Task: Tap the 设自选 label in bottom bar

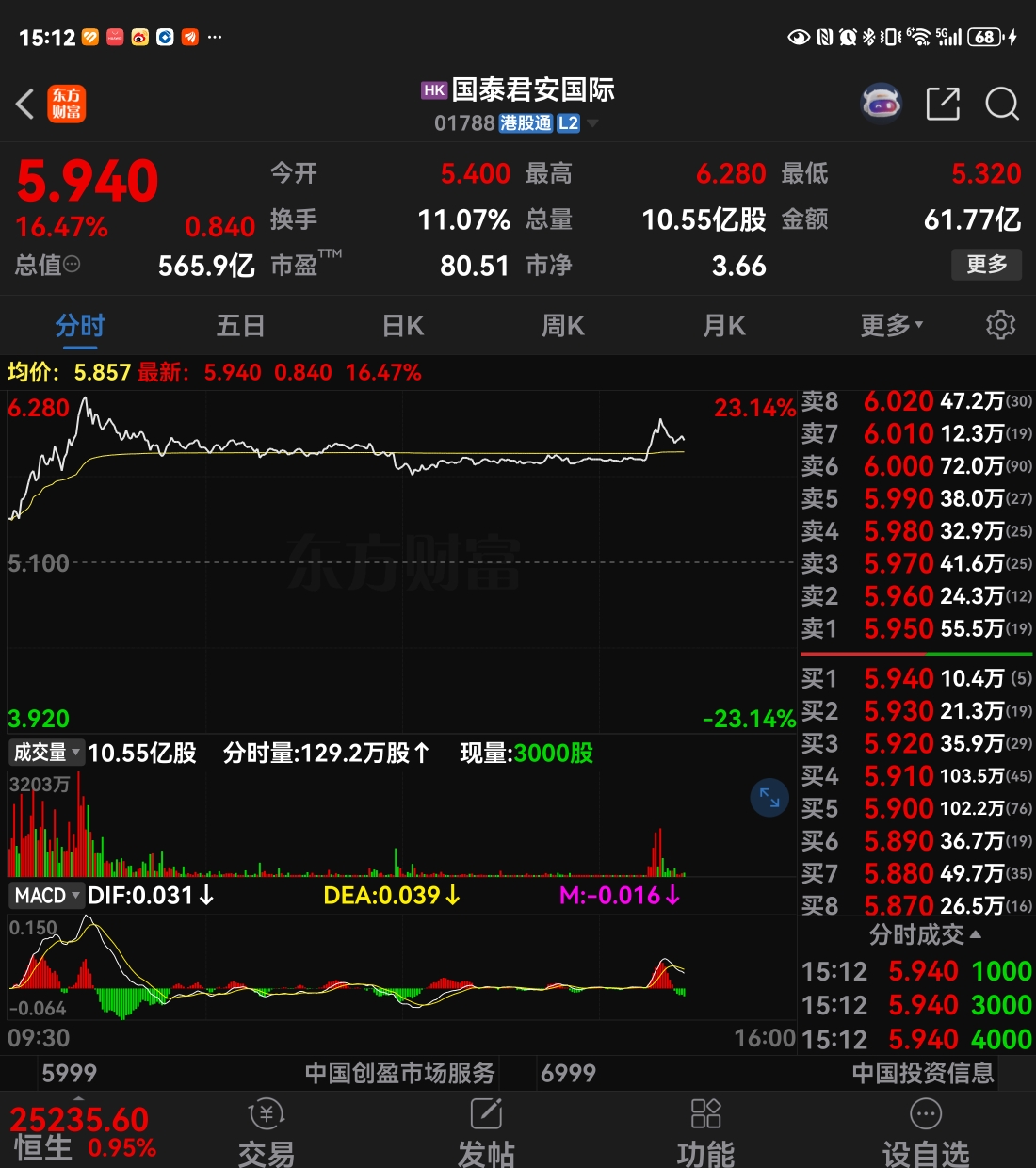Action: 926,1153
